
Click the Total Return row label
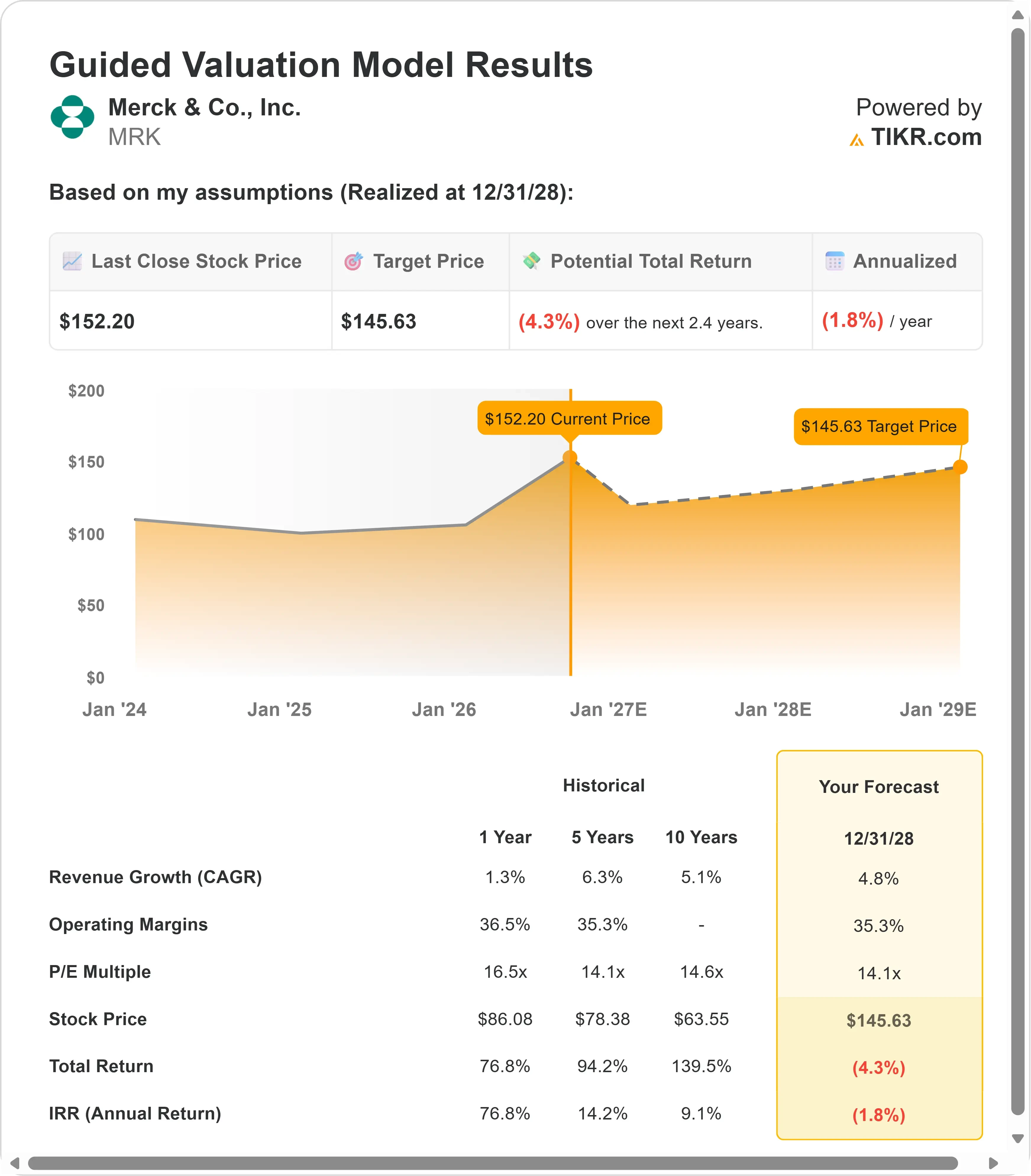click(x=101, y=1066)
